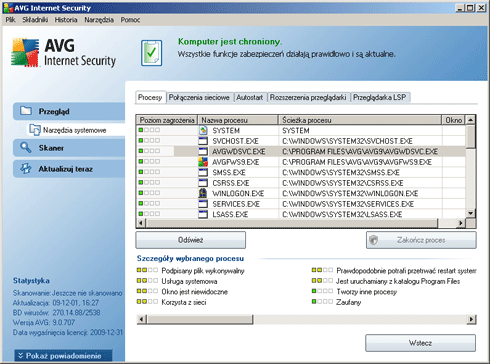Screen dimensions: 490x364
Task: Click the process list scroll down arrow
Action: pyautogui.click(x=470, y=213)
